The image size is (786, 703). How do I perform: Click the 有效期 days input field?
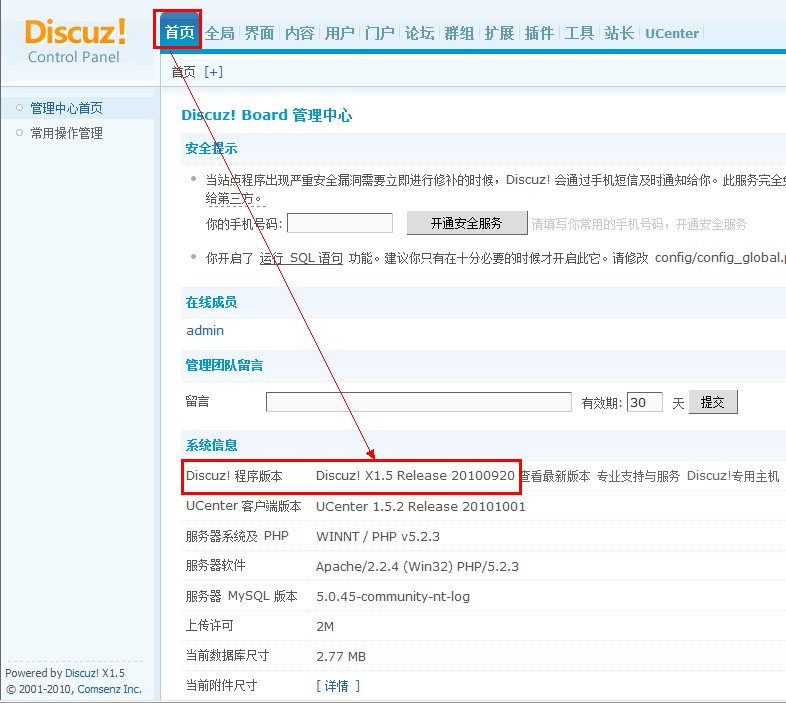pyautogui.click(x=645, y=402)
